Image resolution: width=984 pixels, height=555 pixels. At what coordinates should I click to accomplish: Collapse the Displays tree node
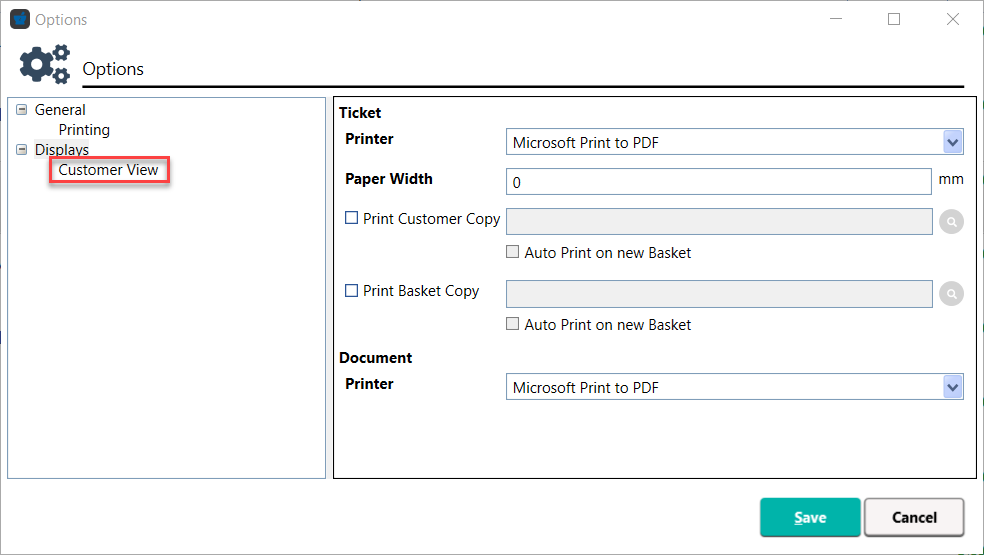tap(21, 149)
